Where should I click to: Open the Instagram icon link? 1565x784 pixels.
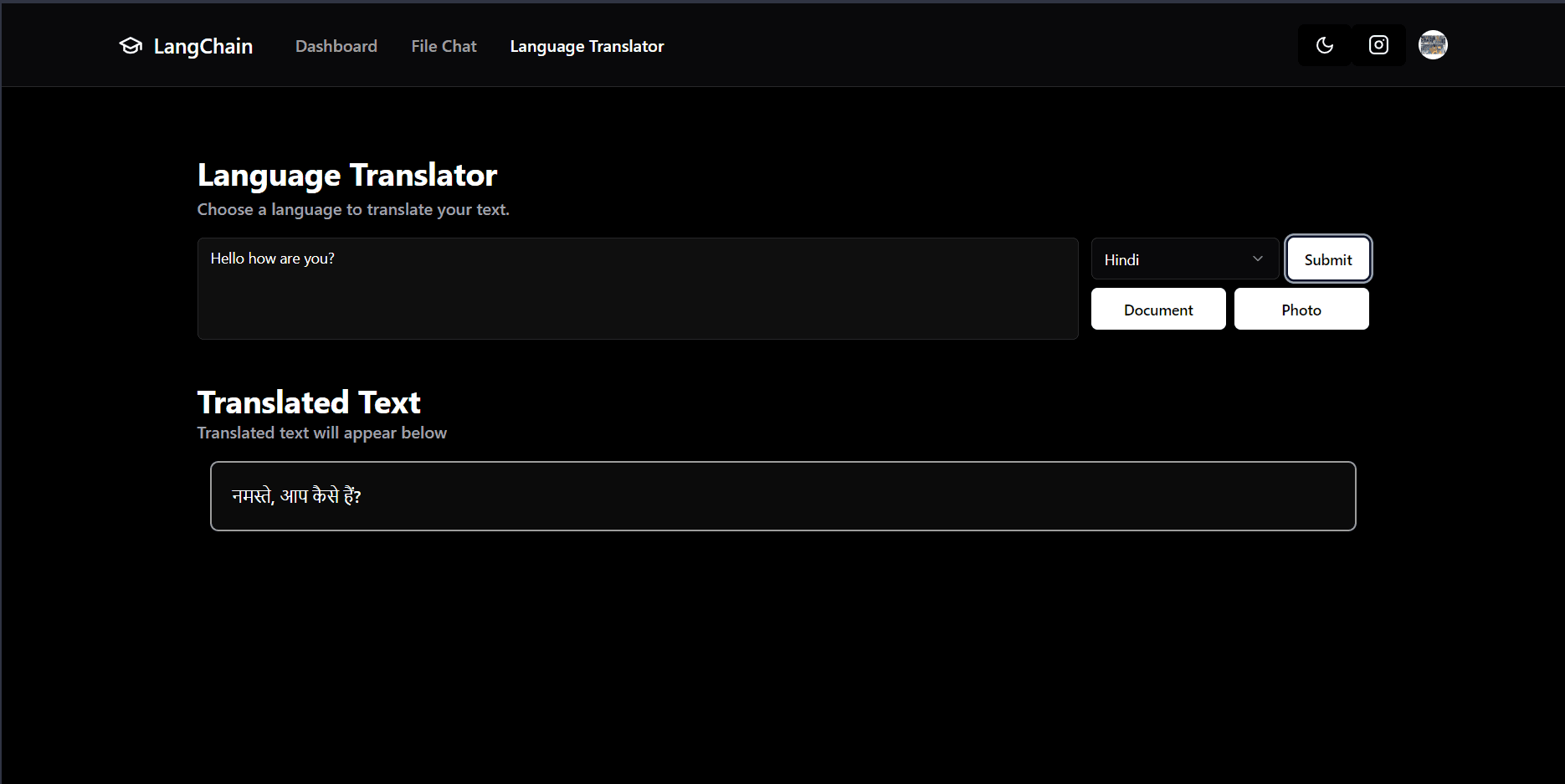click(x=1378, y=45)
